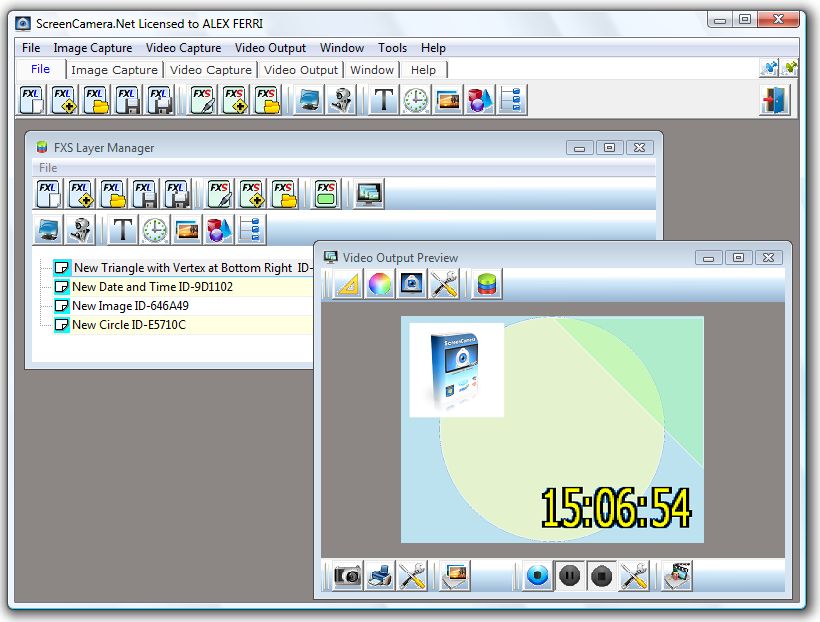Open the File menu of FXS Layer Manager
Image resolution: width=820 pixels, height=622 pixels.
(48, 168)
